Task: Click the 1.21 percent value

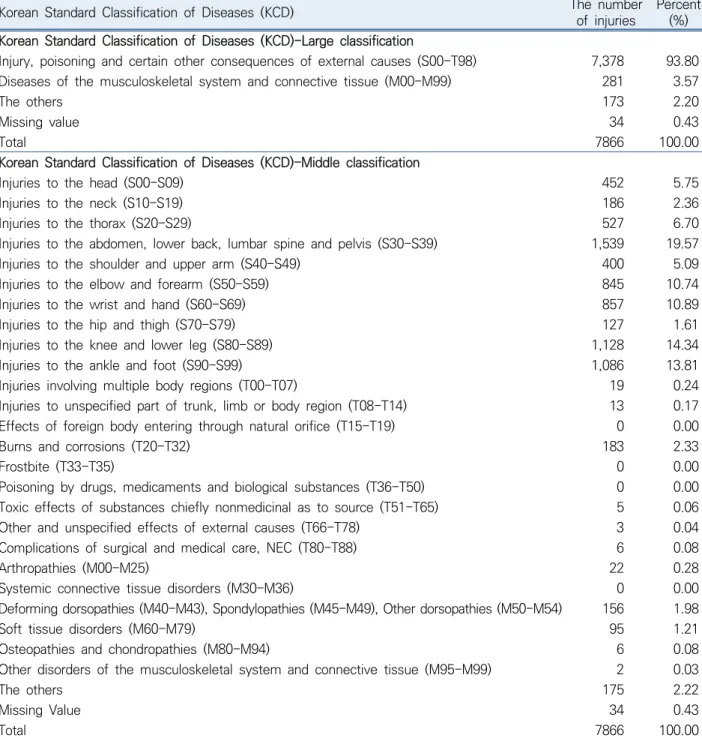Action: coord(686,628)
